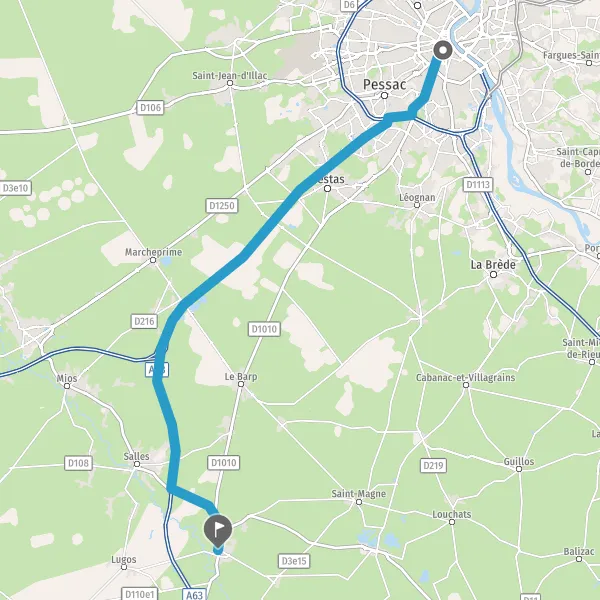The height and width of the screenshot is (600, 600).
Task: Click the Salles town marker
Action: (137, 464)
